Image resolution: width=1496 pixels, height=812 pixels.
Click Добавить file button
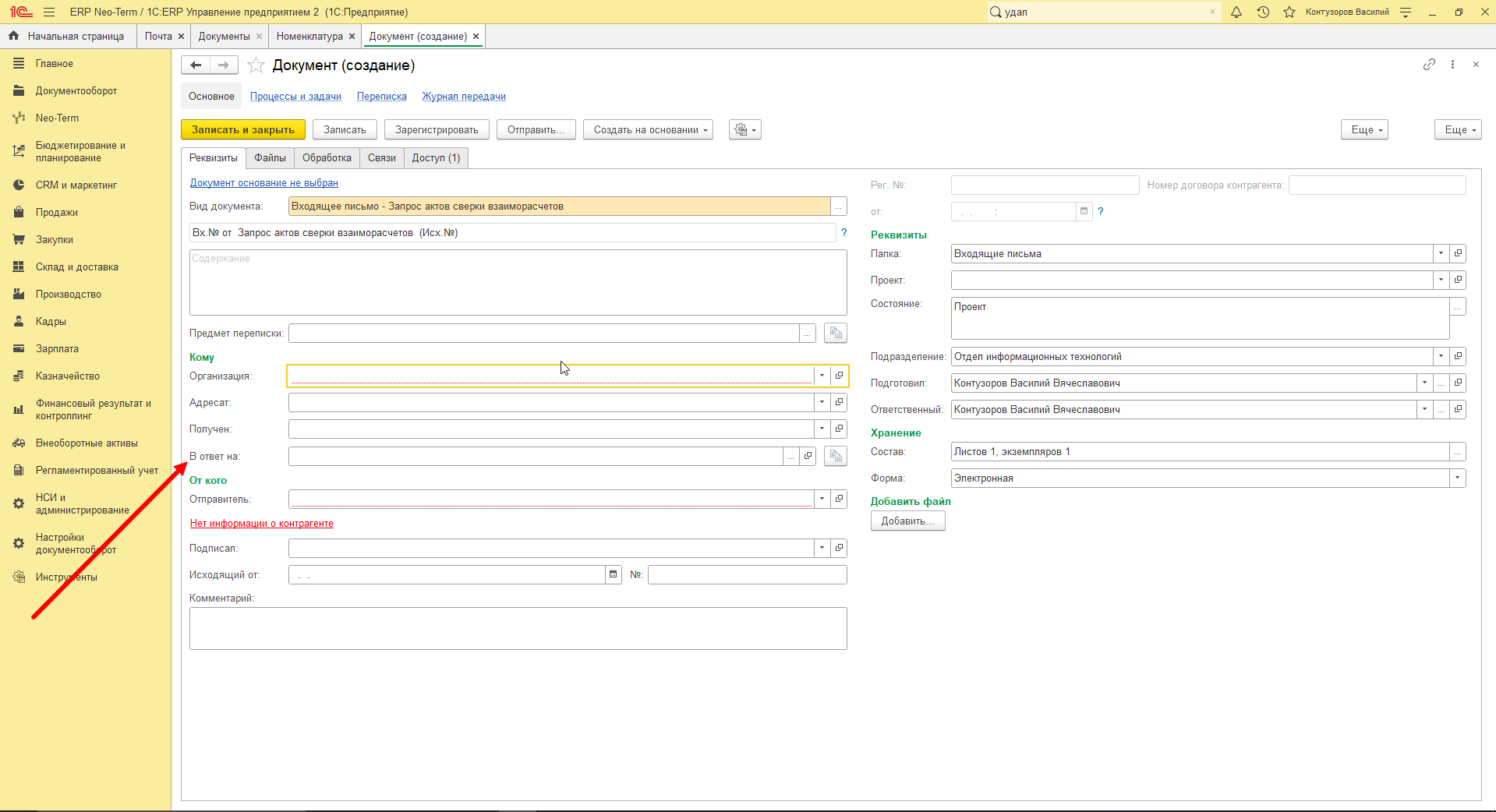907,521
